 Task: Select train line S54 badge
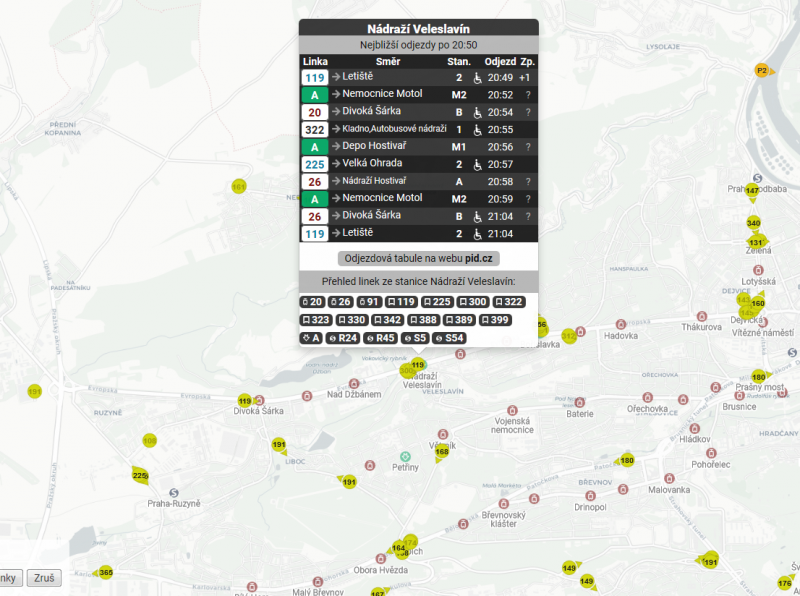click(449, 338)
